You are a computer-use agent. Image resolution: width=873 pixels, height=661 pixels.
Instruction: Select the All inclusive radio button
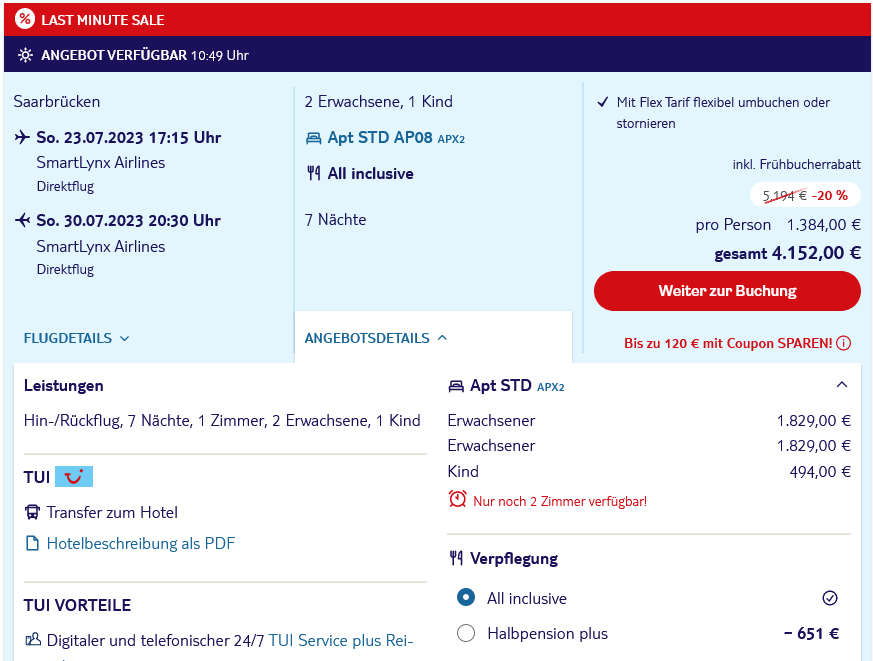coord(465,598)
